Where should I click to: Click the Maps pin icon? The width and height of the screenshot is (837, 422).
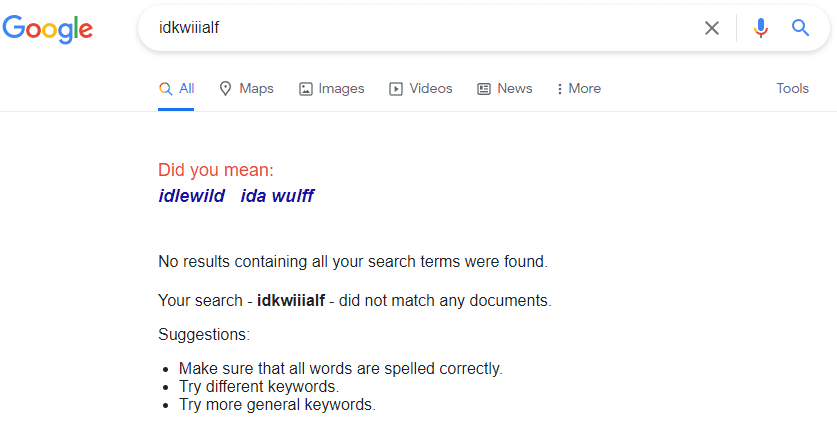tap(225, 89)
